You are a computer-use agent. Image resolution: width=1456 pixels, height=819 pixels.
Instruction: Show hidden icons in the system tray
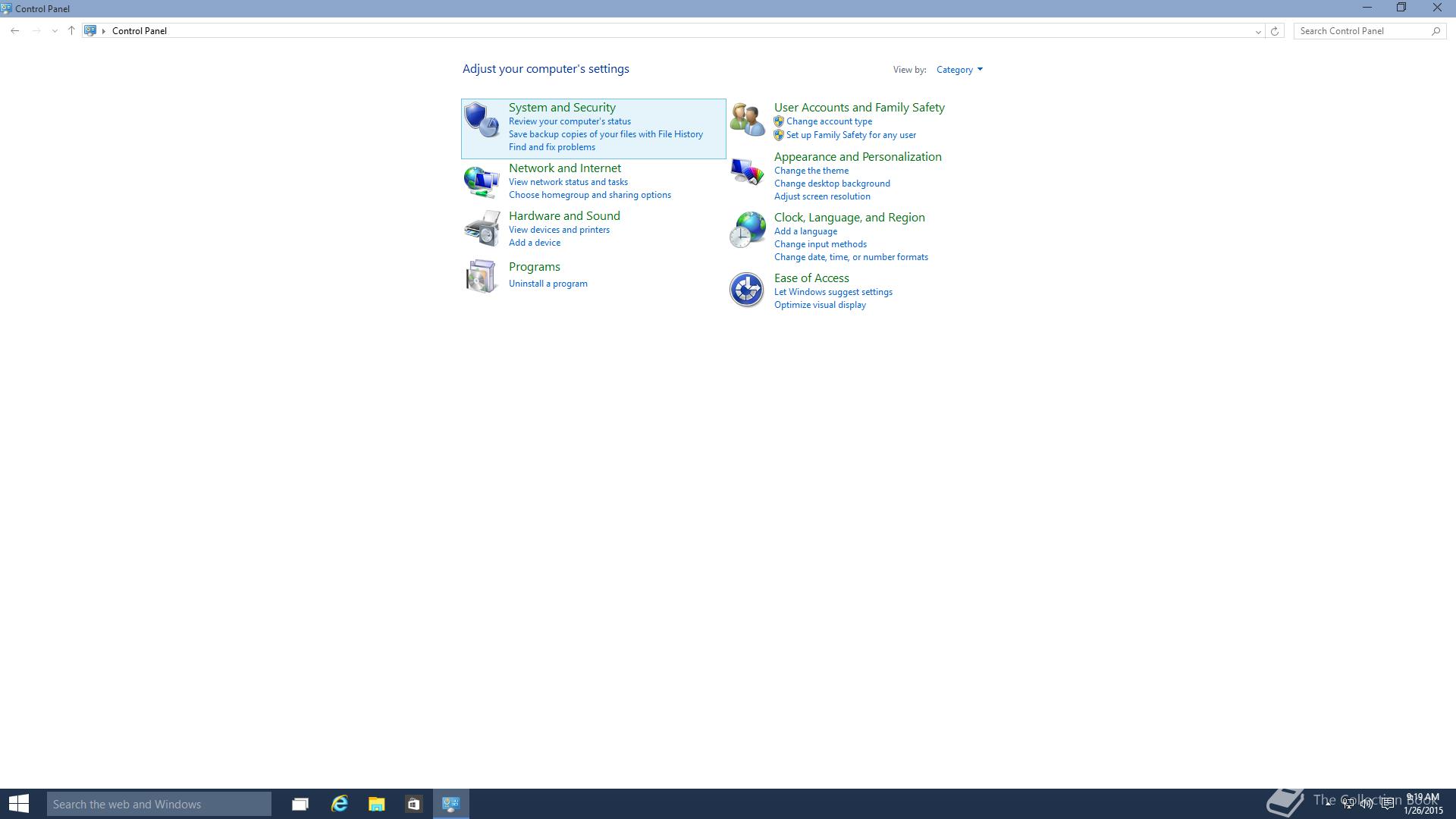point(1329,804)
